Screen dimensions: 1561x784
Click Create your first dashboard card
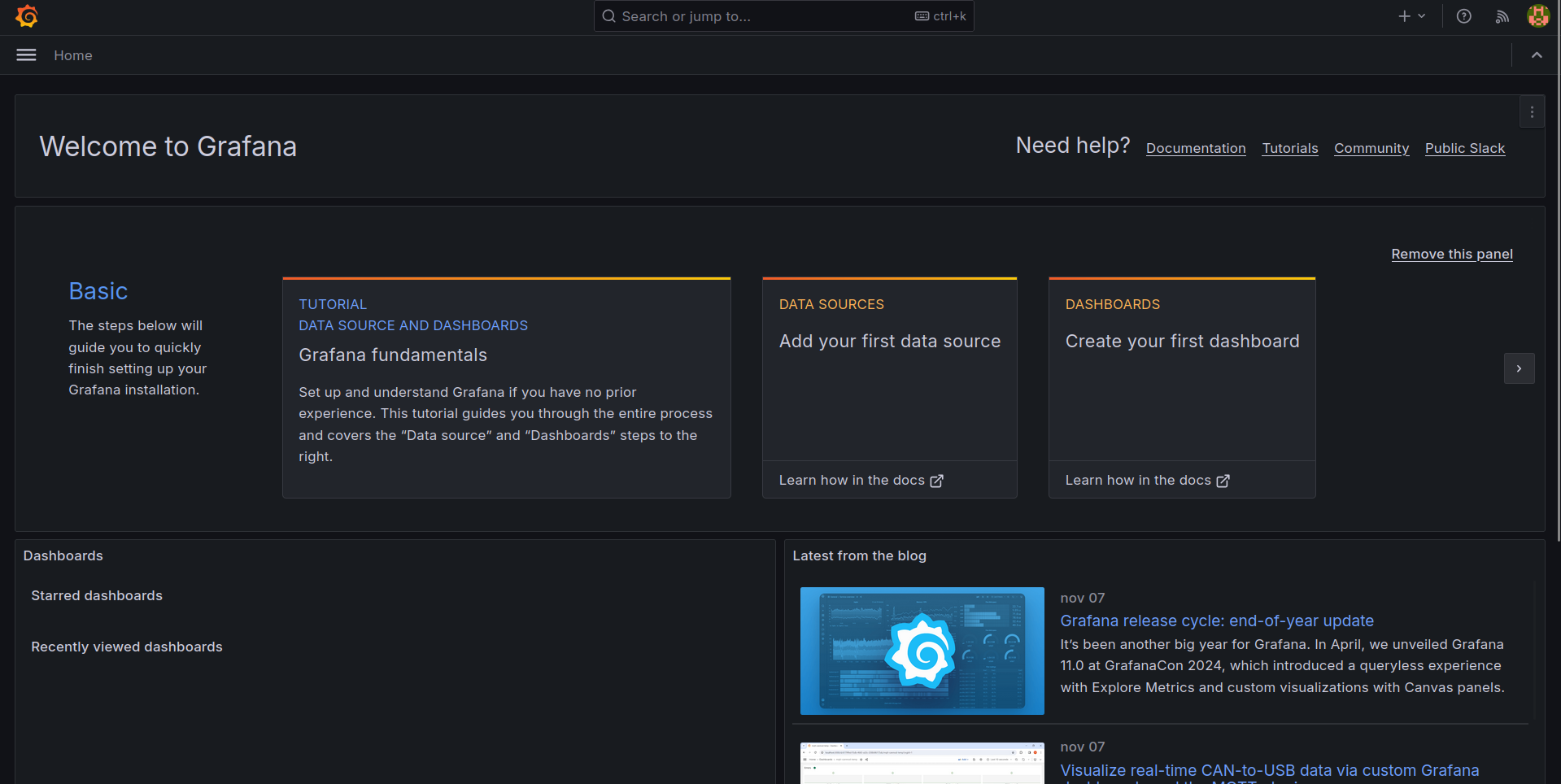tap(1182, 369)
